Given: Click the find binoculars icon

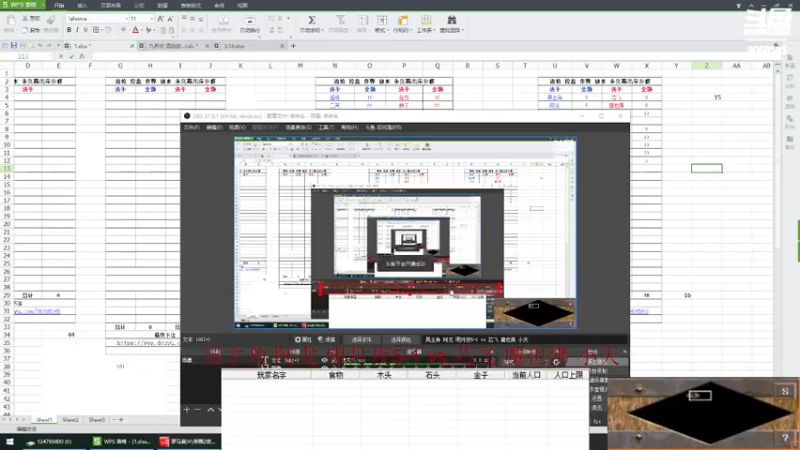Looking at the screenshot, I should (452, 20).
